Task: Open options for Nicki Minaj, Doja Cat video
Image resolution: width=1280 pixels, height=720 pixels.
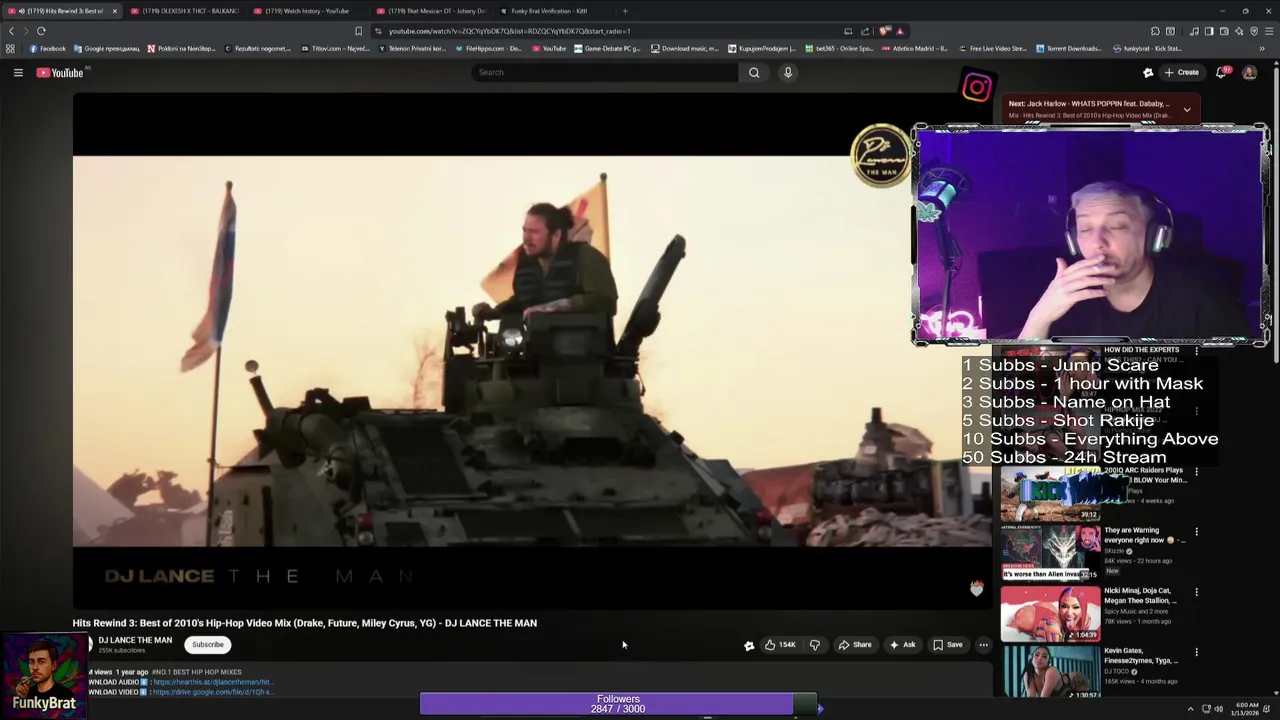Action: coord(1196,592)
